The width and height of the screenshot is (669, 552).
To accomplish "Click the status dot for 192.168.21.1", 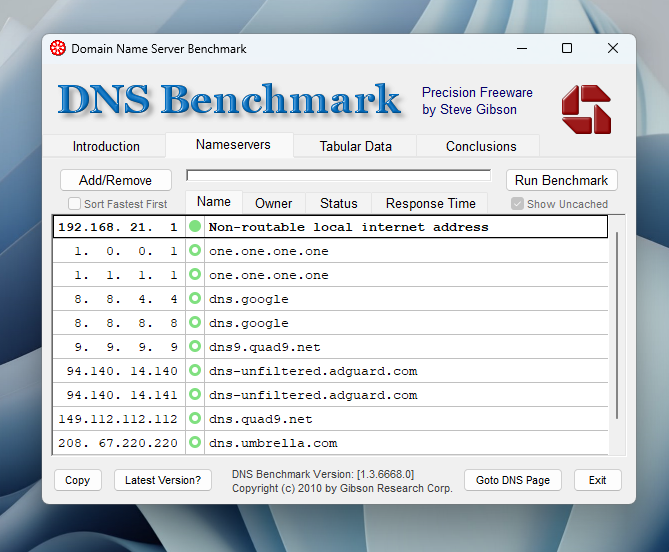I will [195, 226].
